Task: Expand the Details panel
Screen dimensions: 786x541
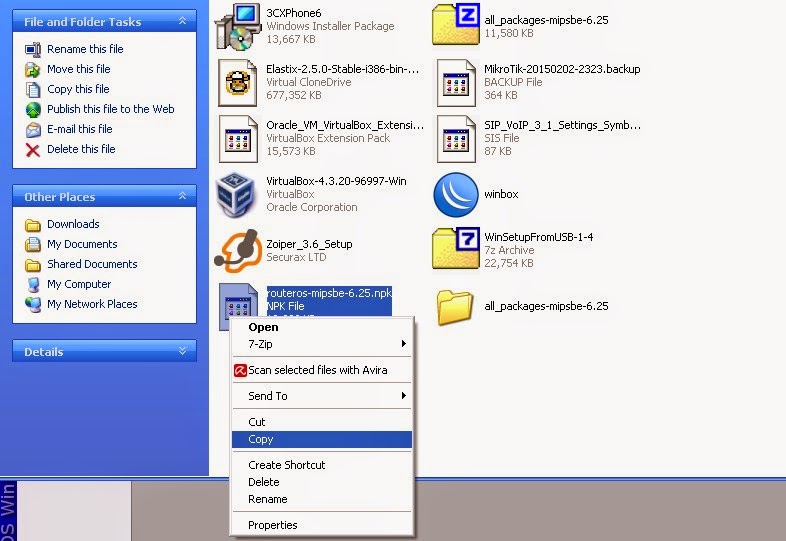Action: coord(182,351)
